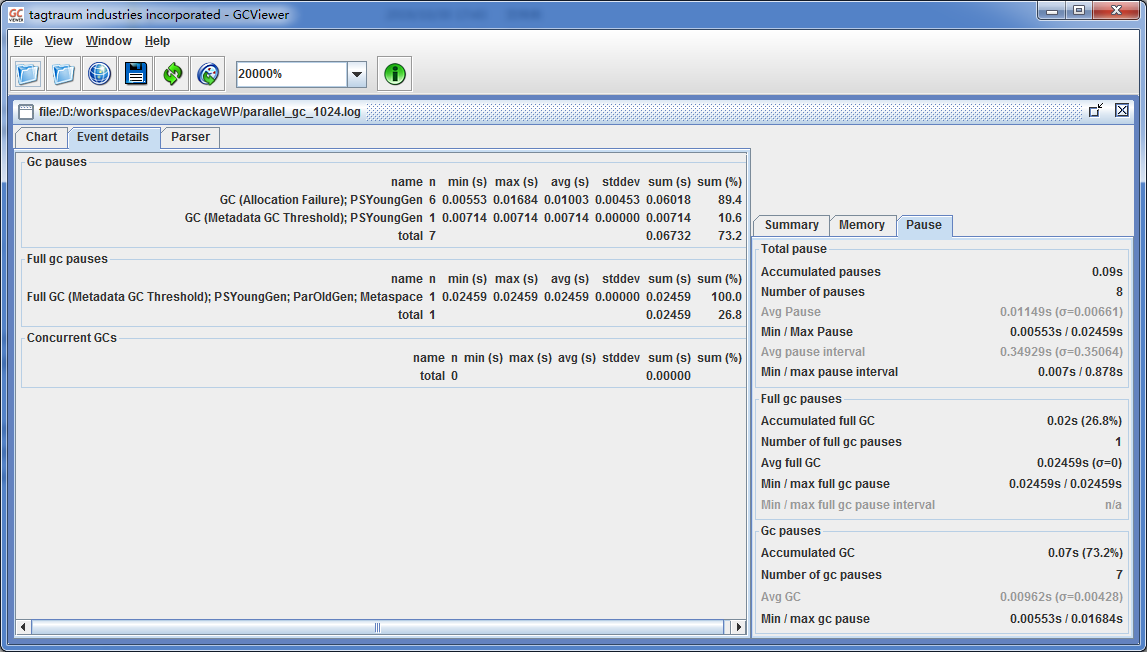This screenshot has height=652, width=1147.
Task: Select the Parser tab
Action: [189, 137]
